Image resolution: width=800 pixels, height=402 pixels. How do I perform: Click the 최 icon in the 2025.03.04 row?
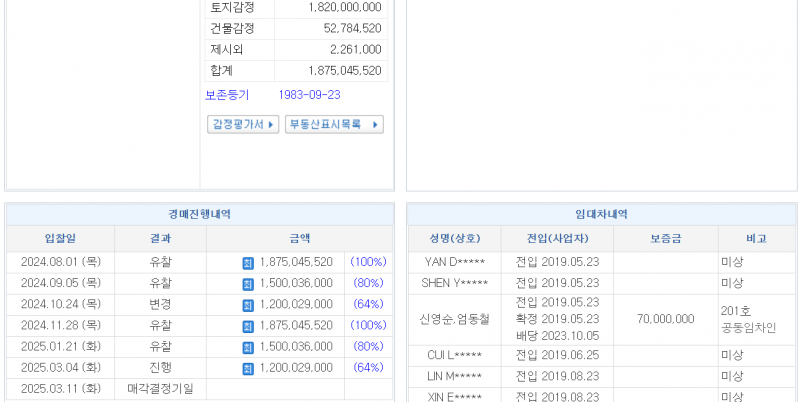[x=248, y=368]
